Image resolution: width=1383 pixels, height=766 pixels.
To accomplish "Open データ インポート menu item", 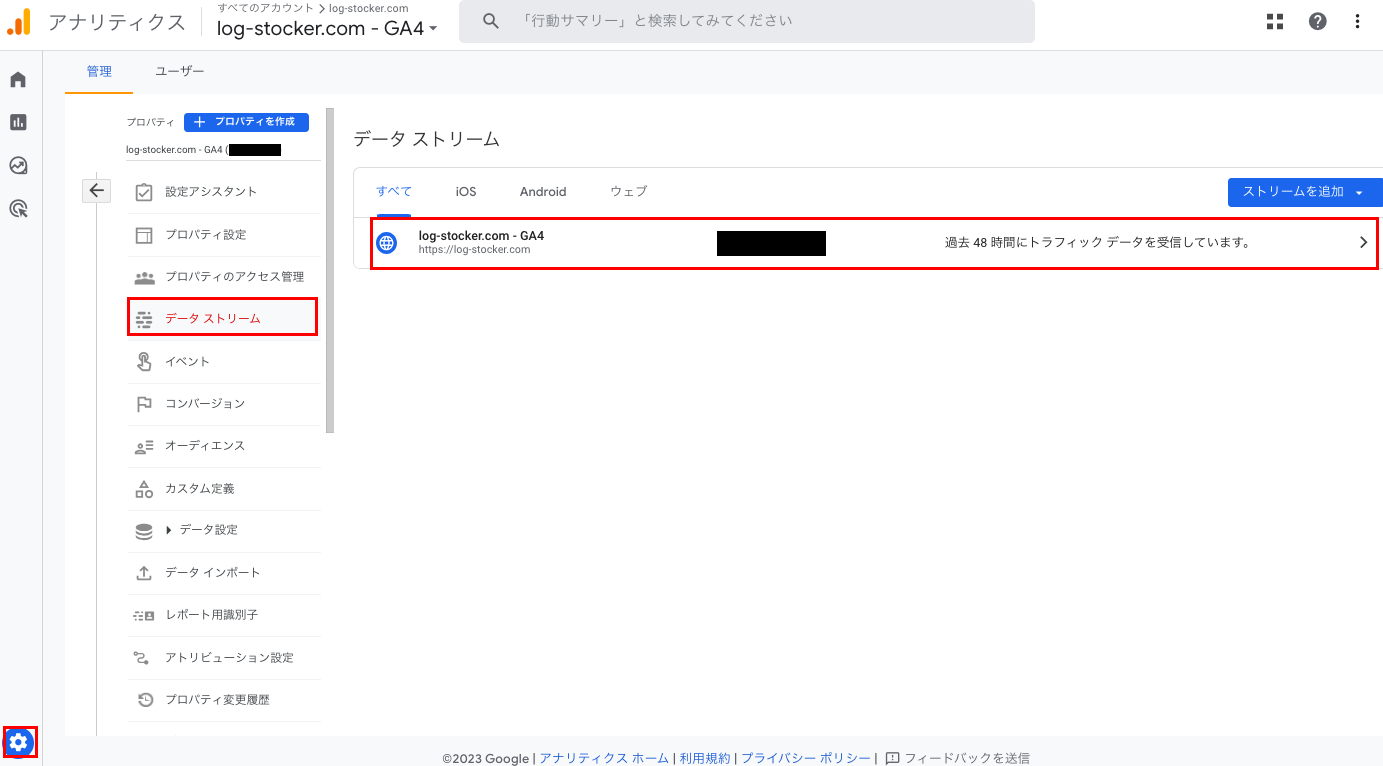I will click(213, 573).
